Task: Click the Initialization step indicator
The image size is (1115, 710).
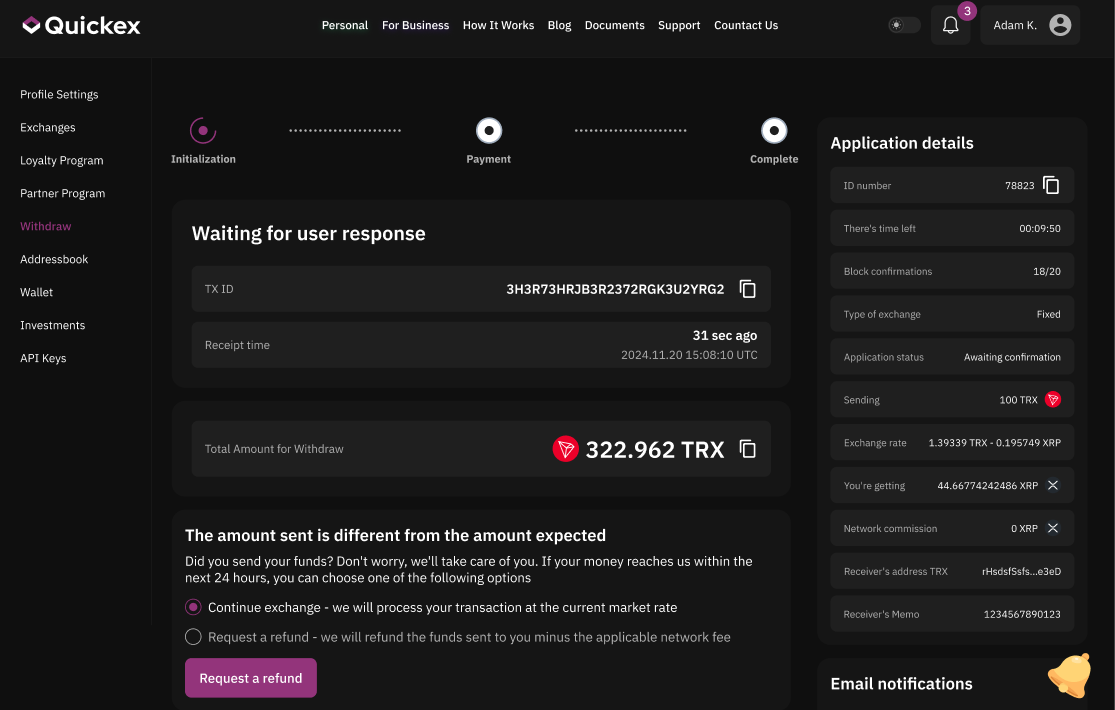Action: tap(203, 131)
